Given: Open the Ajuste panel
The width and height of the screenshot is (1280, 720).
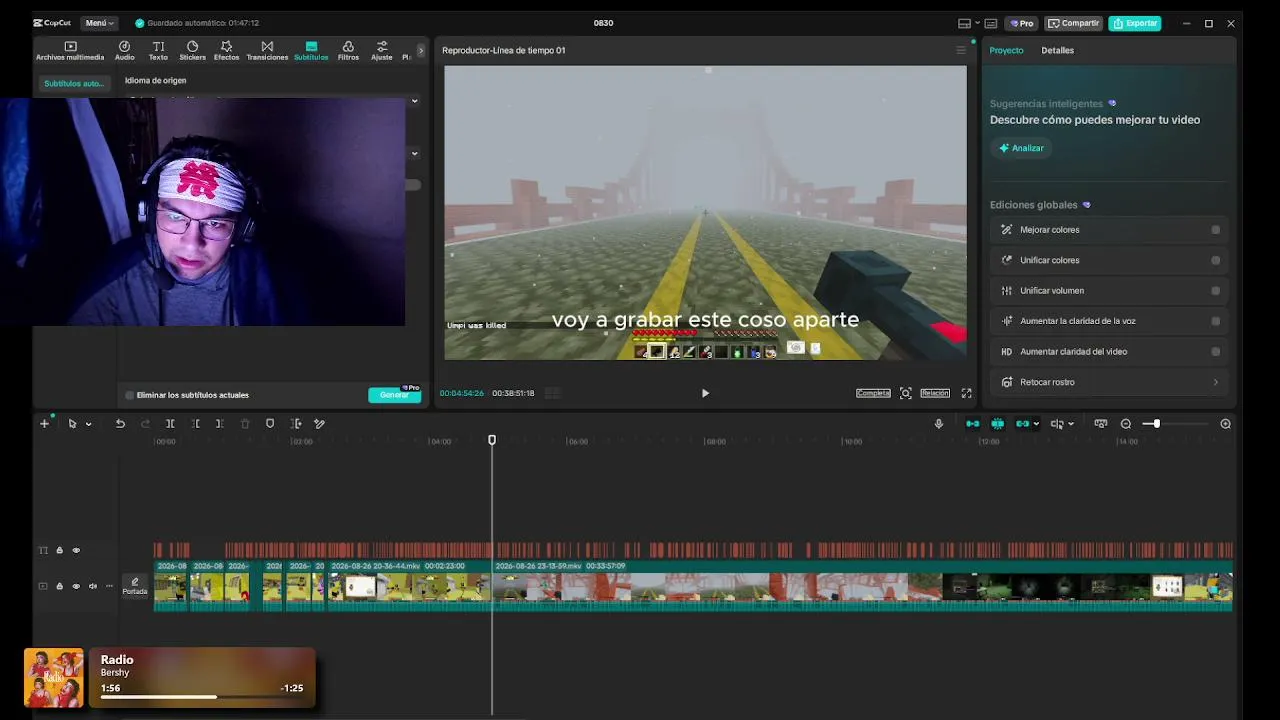Looking at the screenshot, I should tap(382, 51).
